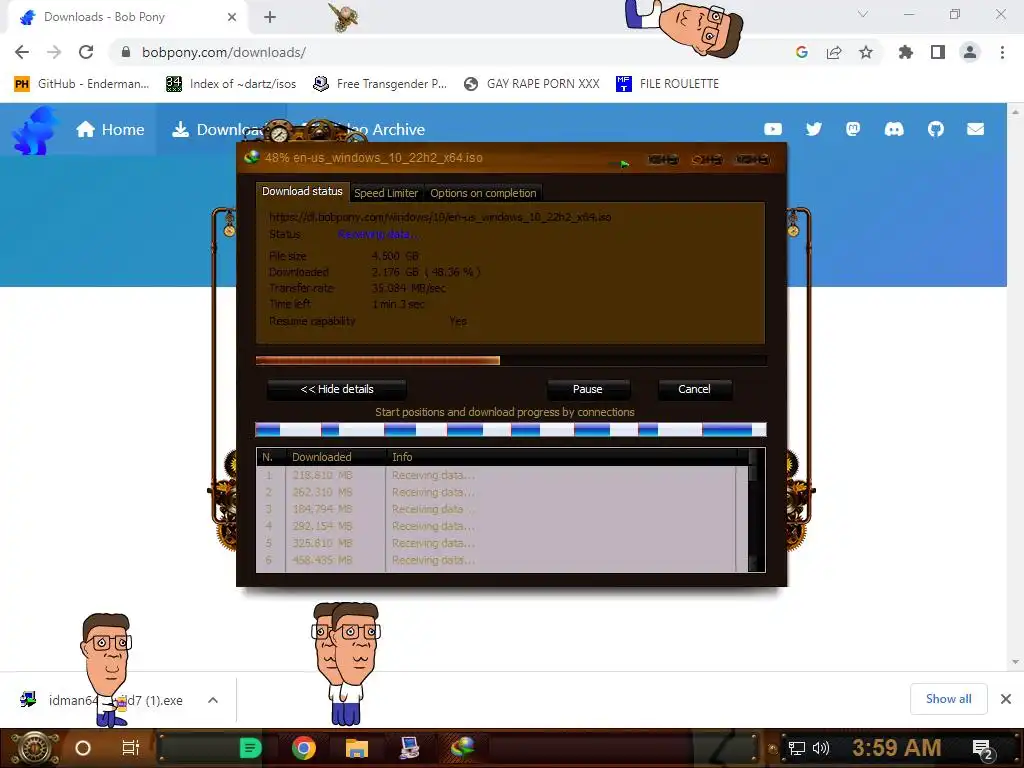Open the network icon in system tray
Image resolution: width=1024 pixels, height=768 pixels.
point(797,748)
